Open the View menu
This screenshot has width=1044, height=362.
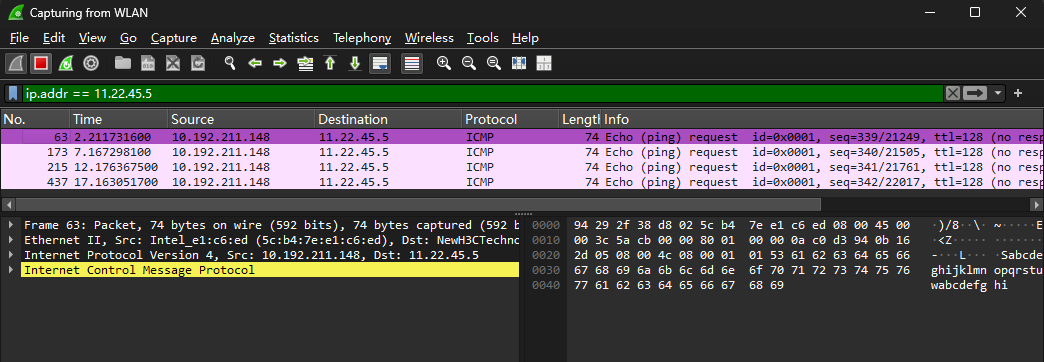pos(93,38)
